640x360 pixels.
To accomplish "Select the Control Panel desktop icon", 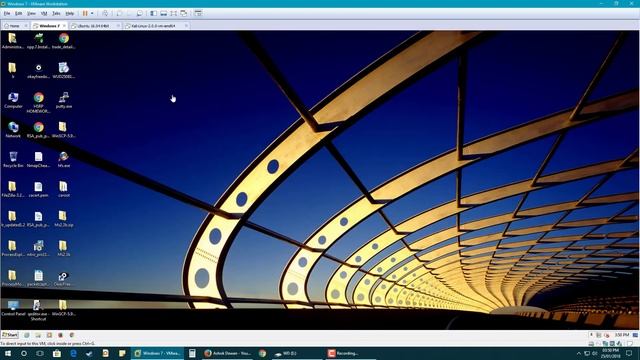I will click(x=13, y=308).
